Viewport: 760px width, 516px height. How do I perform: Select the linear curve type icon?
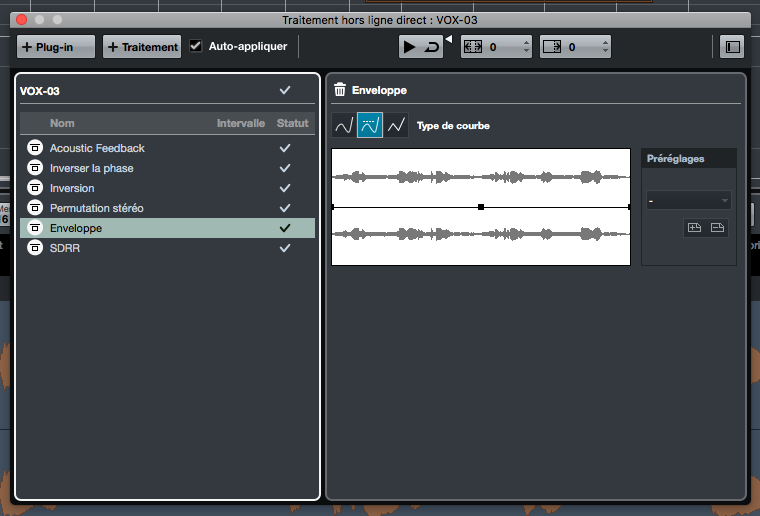click(x=396, y=125)
